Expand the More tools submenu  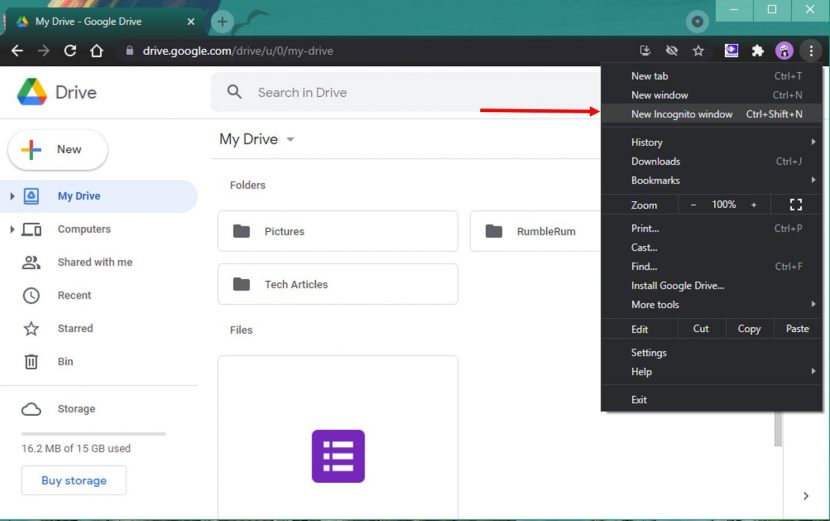coord(712,304)
